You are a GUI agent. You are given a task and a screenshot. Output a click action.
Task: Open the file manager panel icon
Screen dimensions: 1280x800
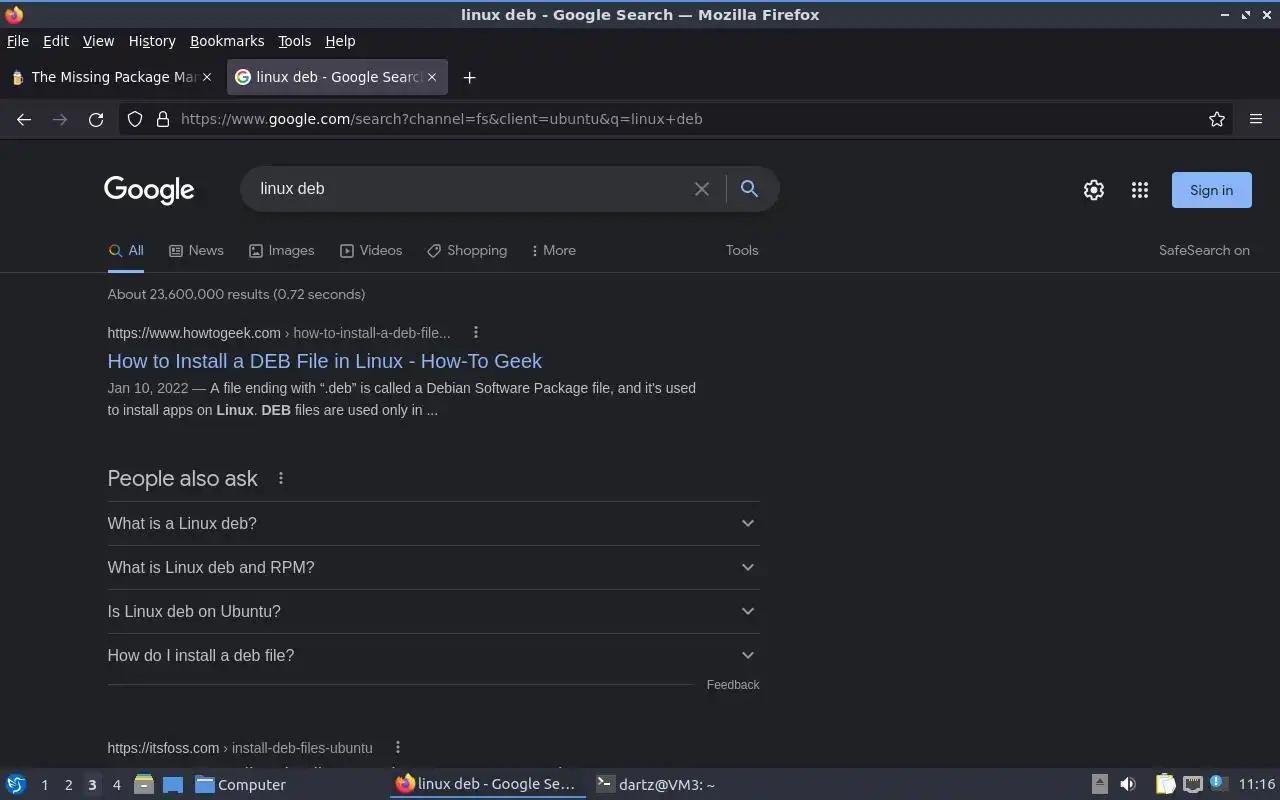pyautogui.click(x=143, y=784)
